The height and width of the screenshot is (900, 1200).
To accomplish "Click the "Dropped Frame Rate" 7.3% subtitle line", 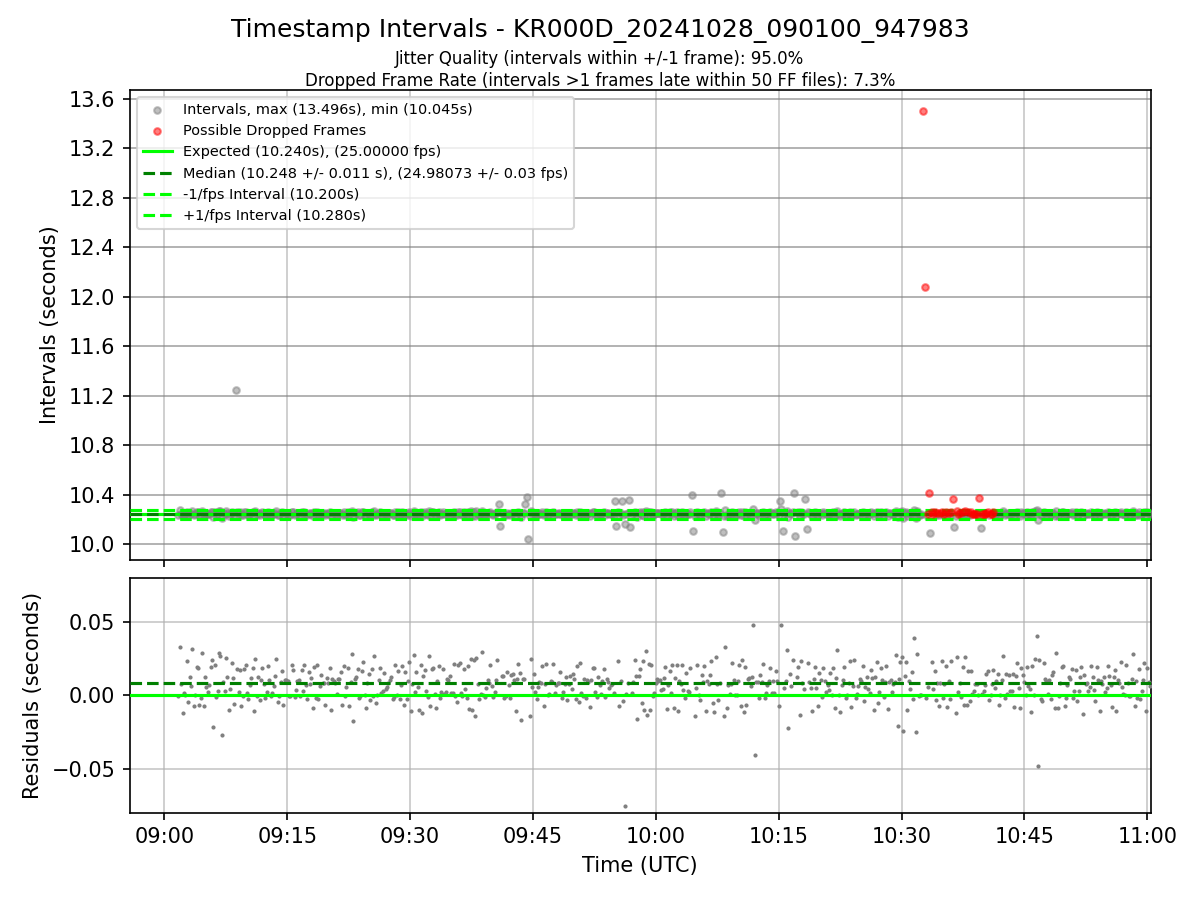I will [600, 80].
